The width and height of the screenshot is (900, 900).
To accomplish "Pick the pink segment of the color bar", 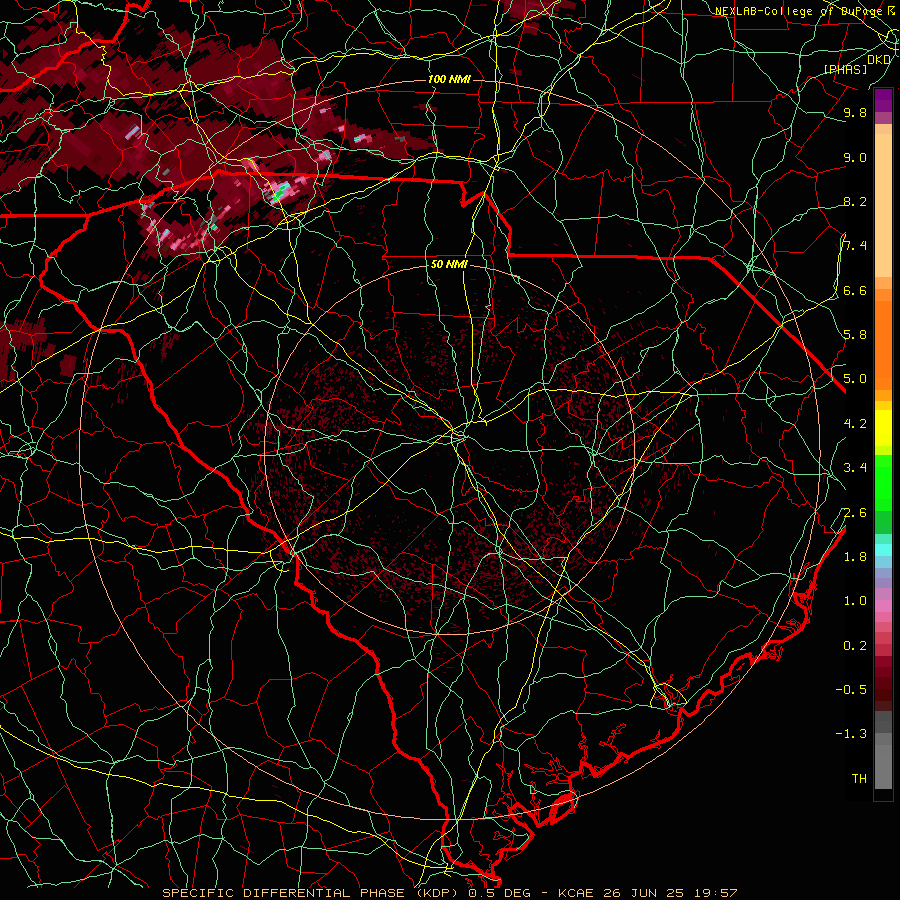I will point(883,606).
